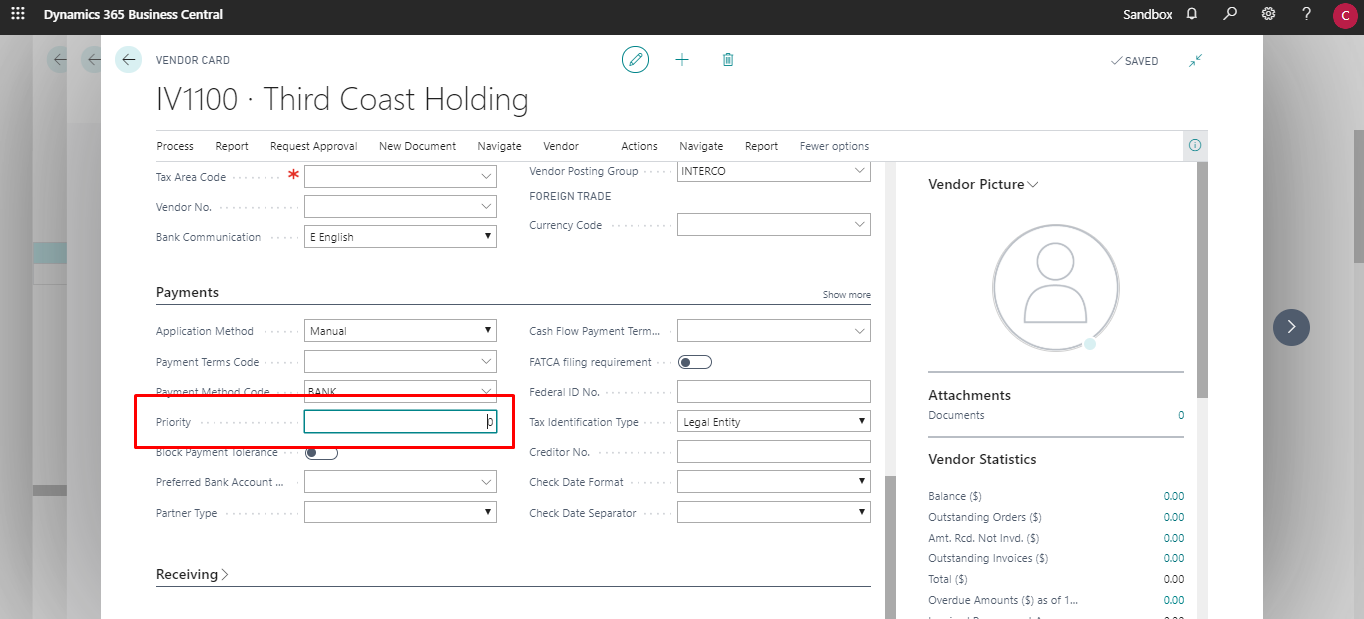Viewport: 1364px width, 619px height.
Task: Click the delete trash can icon
Action: point(728,60)
